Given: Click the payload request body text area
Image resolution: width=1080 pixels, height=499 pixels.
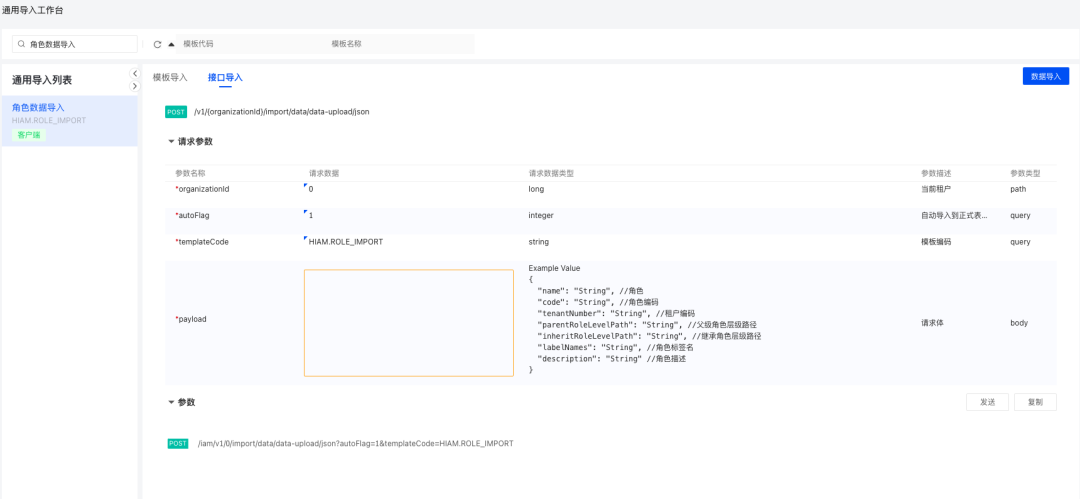Looking at the screenshot, I should pyautogui.click(x=408, y=322).
